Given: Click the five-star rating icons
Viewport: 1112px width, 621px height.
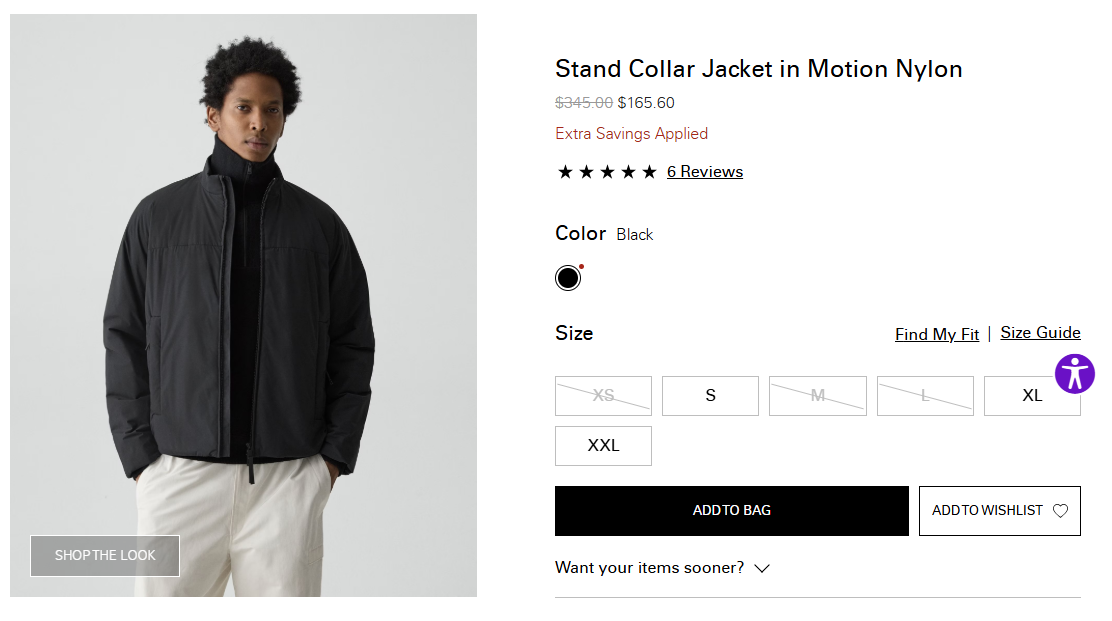Looking at the screenshot, I should pyautogui.click(x=607, y=172).
